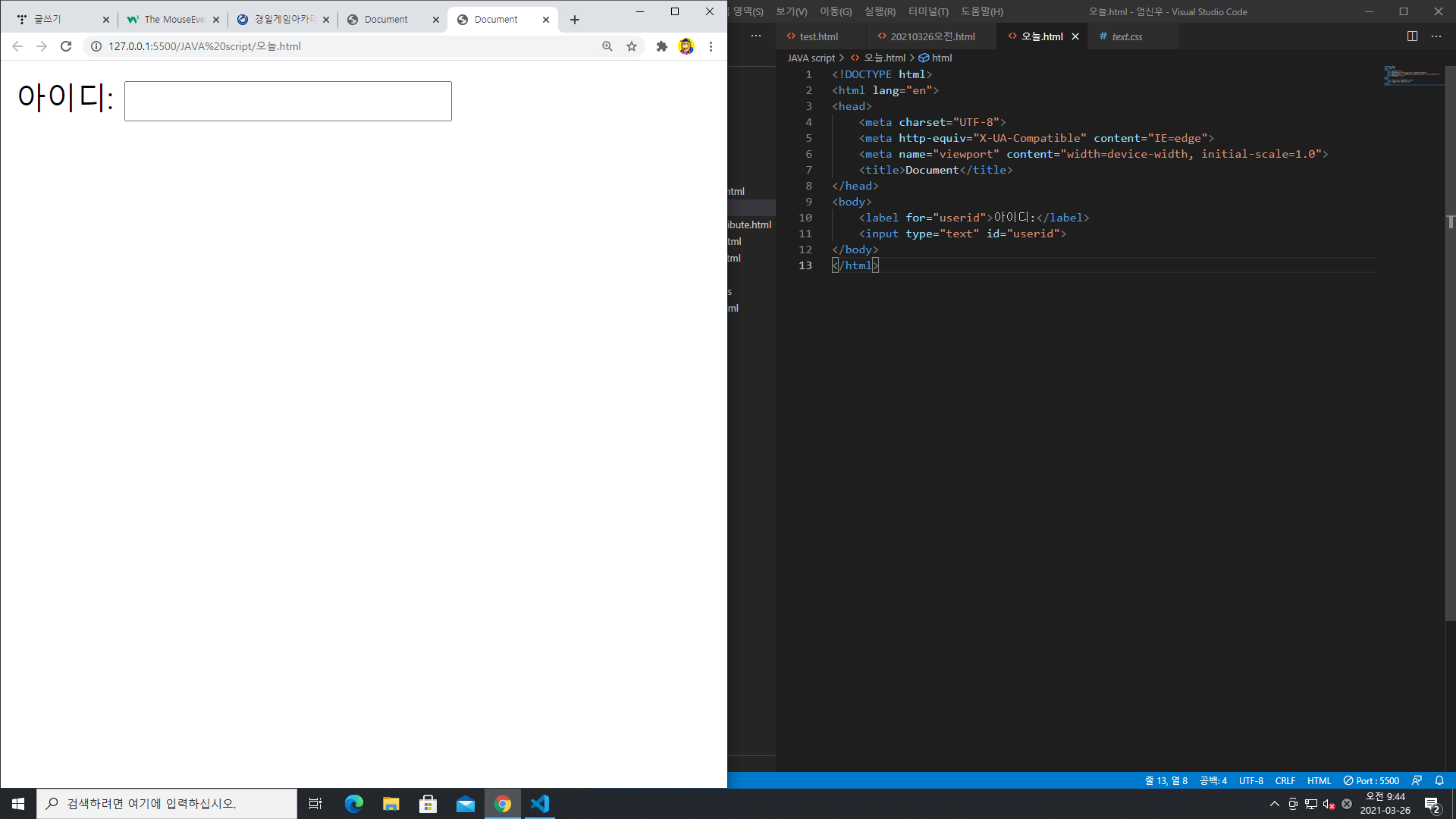This screenshot has height=819, width=1456.
Task: Open Microsoft Edge from the taskbar
Action: [353, 804]
